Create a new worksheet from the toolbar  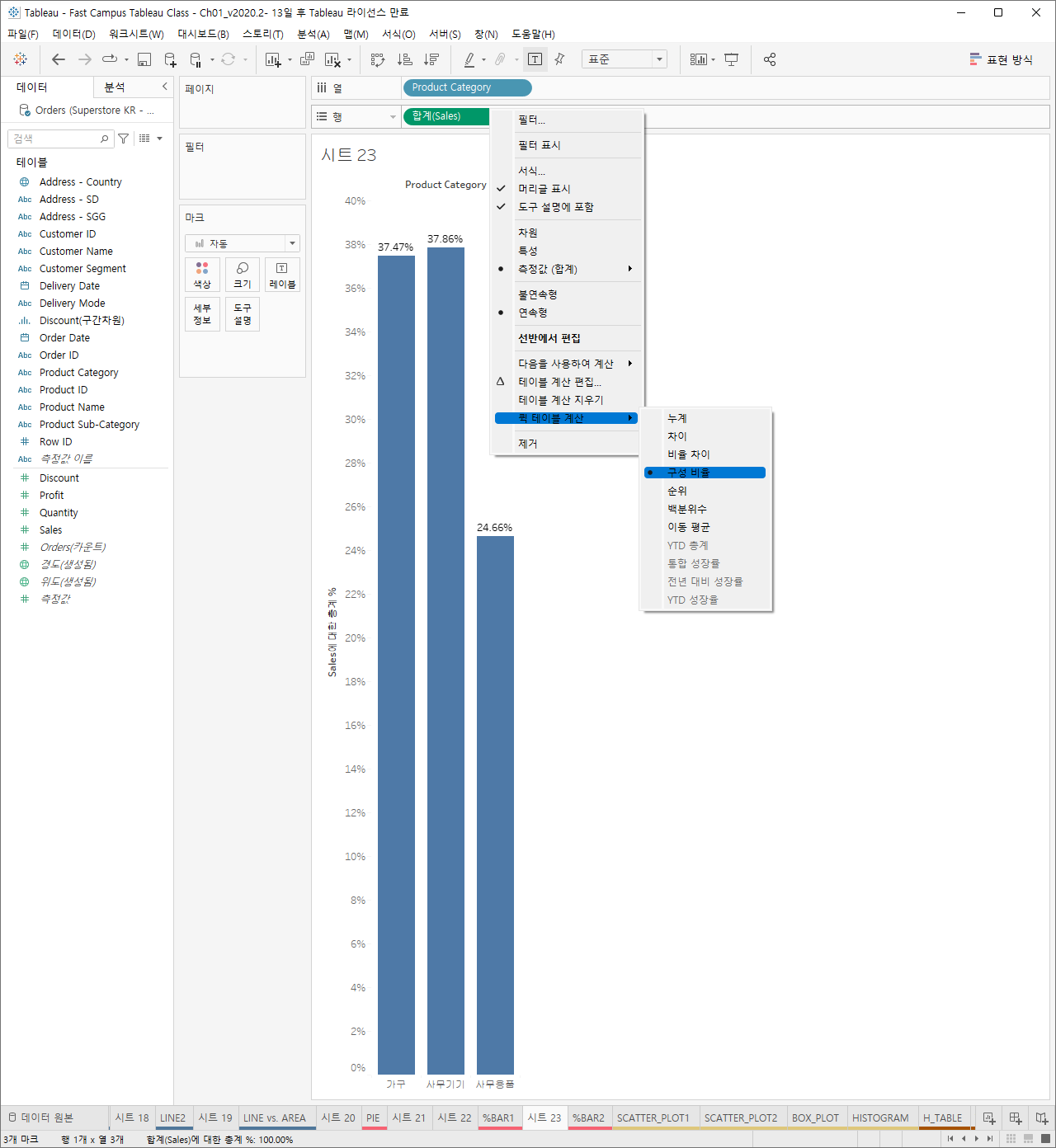pyautogui.click(x=273, y=59)
